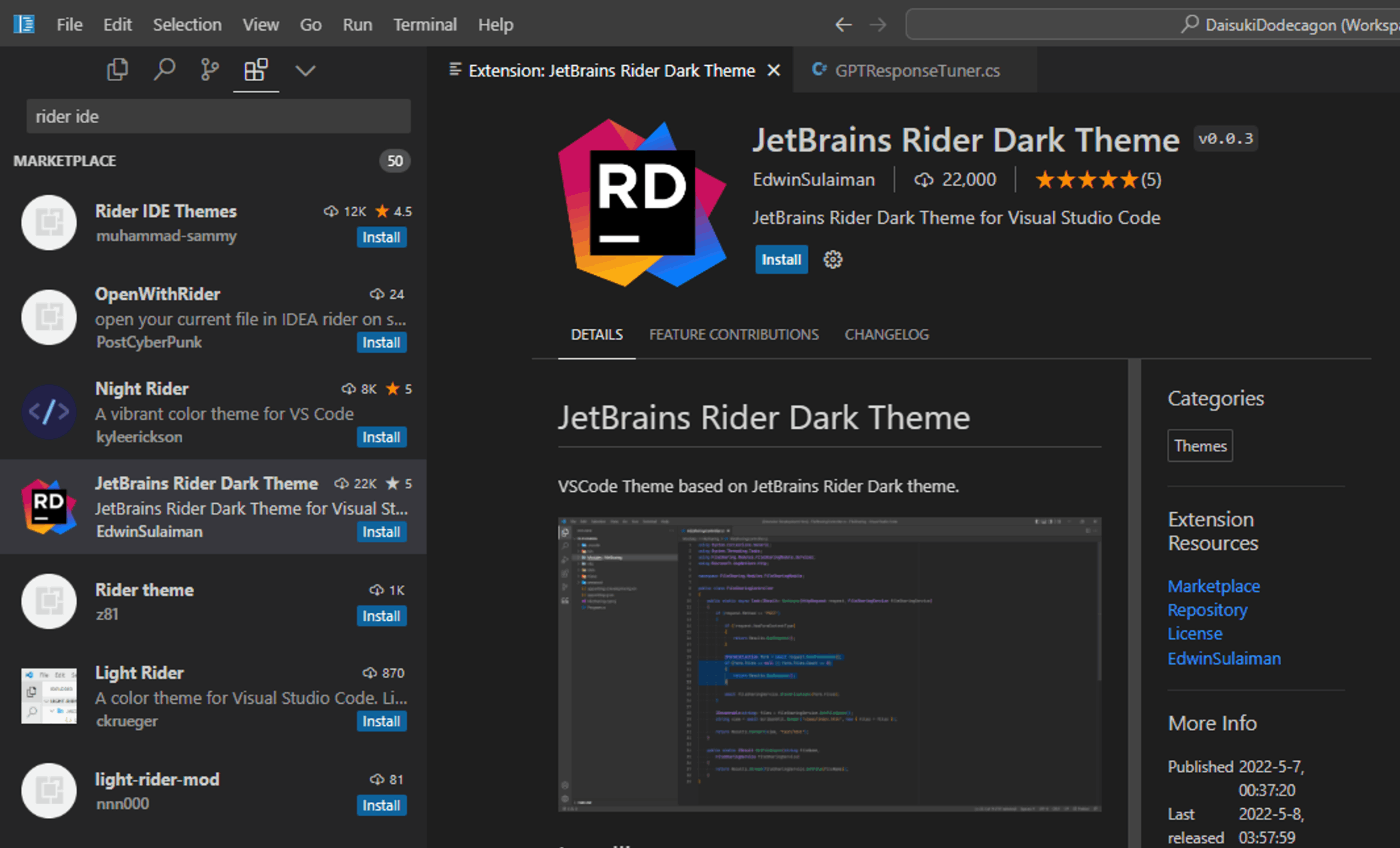Select the Themes category tag
1400x848 pixels.
point(1200,445)
